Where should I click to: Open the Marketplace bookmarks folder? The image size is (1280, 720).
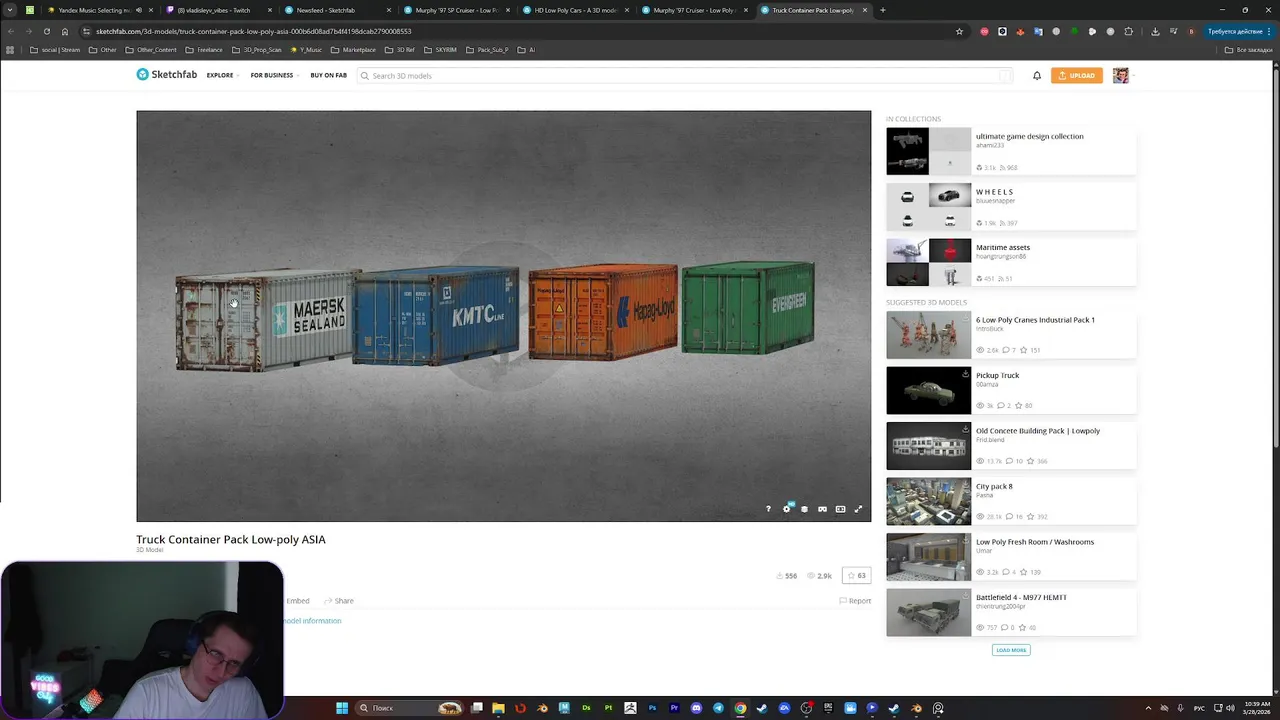pyautogui.click(x=354, y=50)
